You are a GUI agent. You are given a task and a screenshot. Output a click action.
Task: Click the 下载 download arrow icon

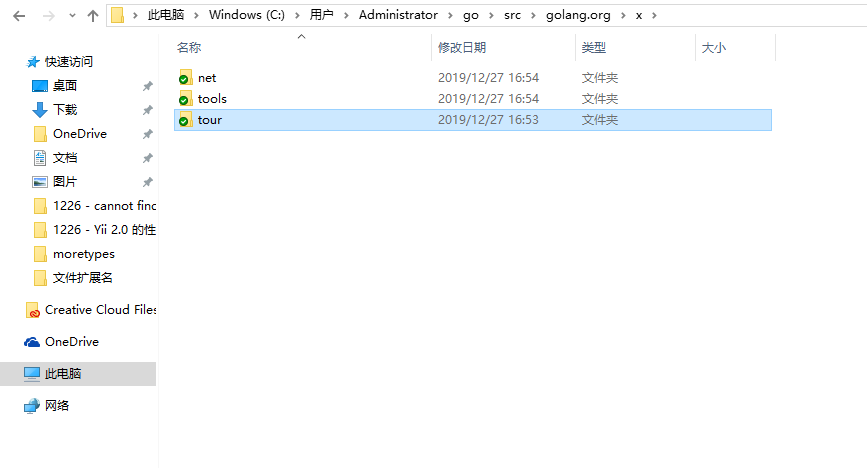click(40, 110)
